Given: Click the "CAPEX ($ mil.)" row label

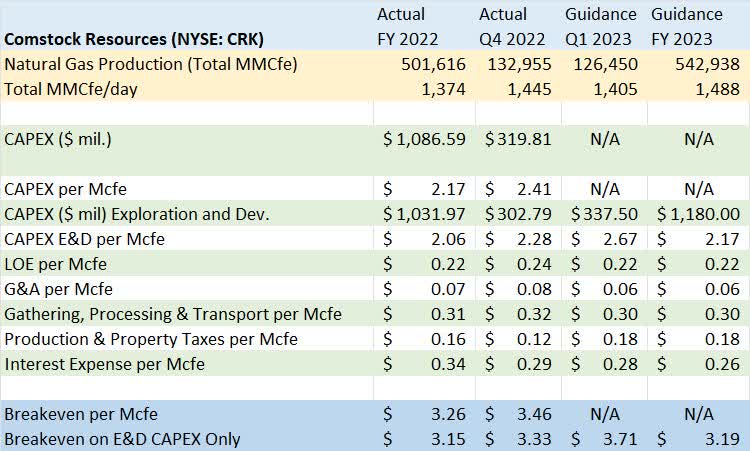Looking at the screenshot, I should [x=58, y=139].
